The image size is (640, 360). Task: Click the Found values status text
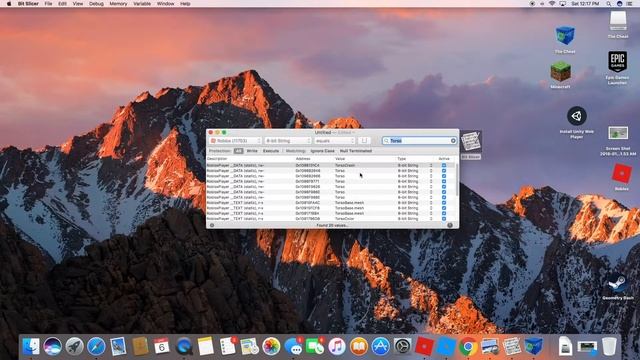point(332,225)
